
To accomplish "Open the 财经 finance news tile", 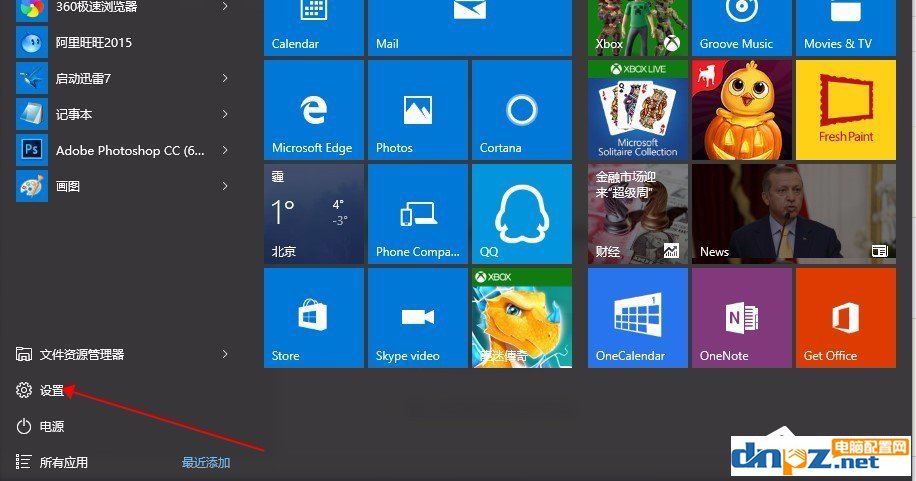I will coord(637,214).
